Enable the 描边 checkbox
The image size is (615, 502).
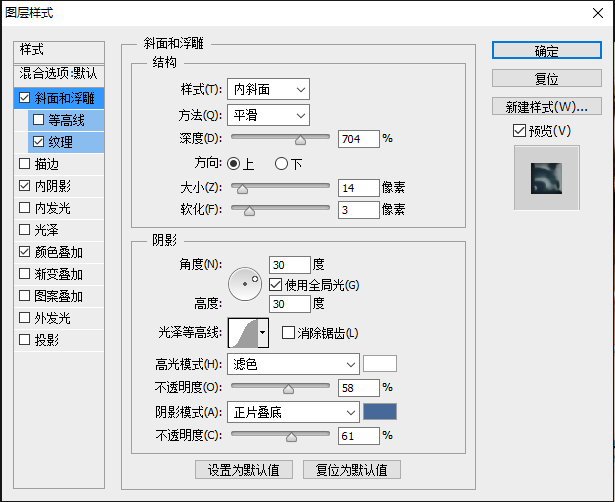click(x=24, y=164)
